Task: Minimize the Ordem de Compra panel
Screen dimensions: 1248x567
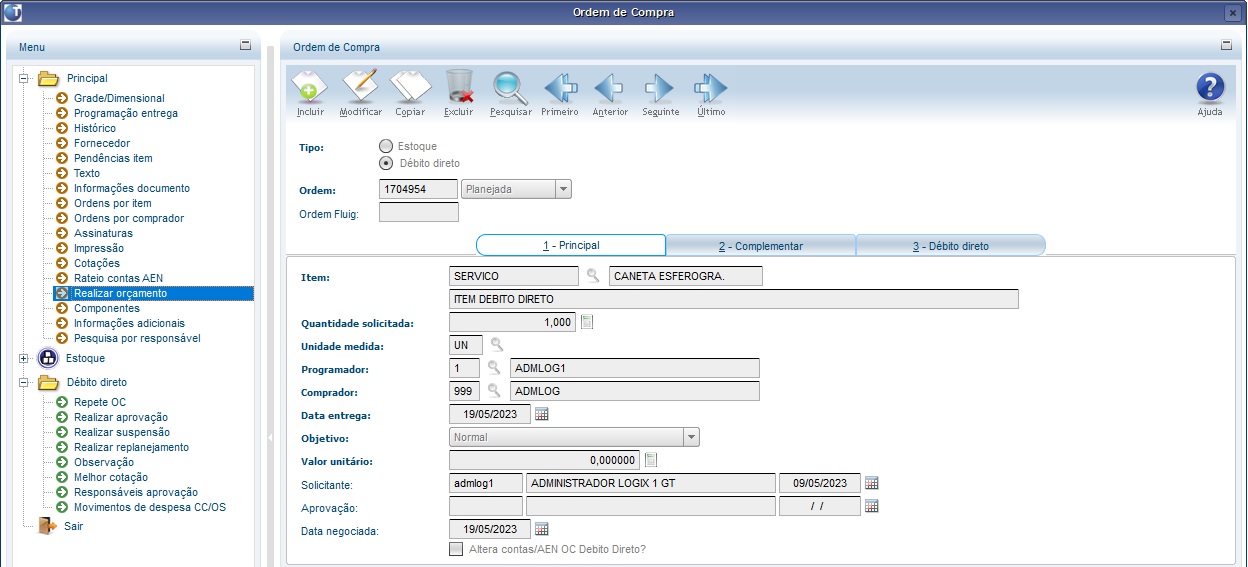Action: pyautogui.click(x=1227, y=46)
